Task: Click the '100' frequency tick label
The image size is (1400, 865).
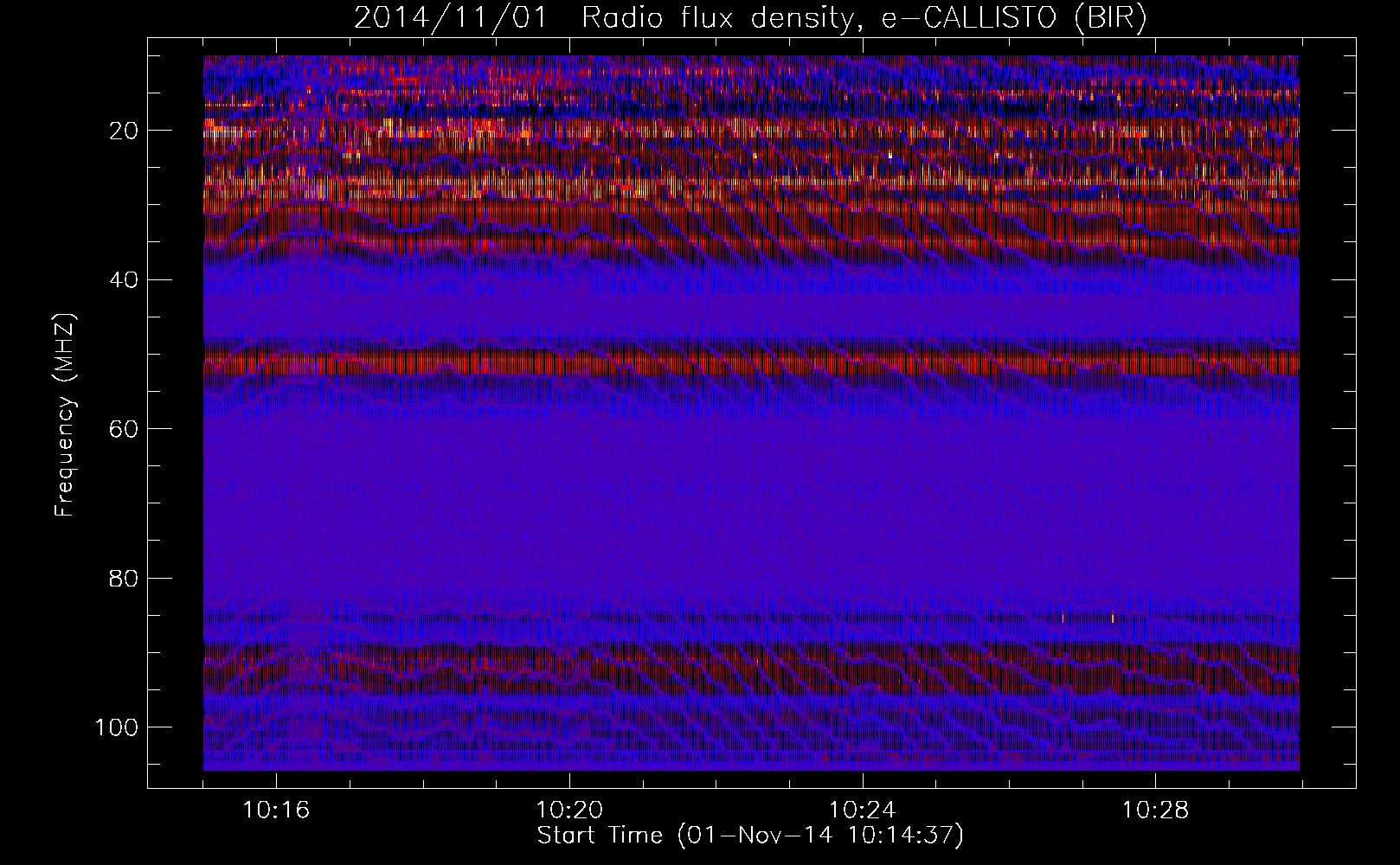Action: click(x=117, y=727)
